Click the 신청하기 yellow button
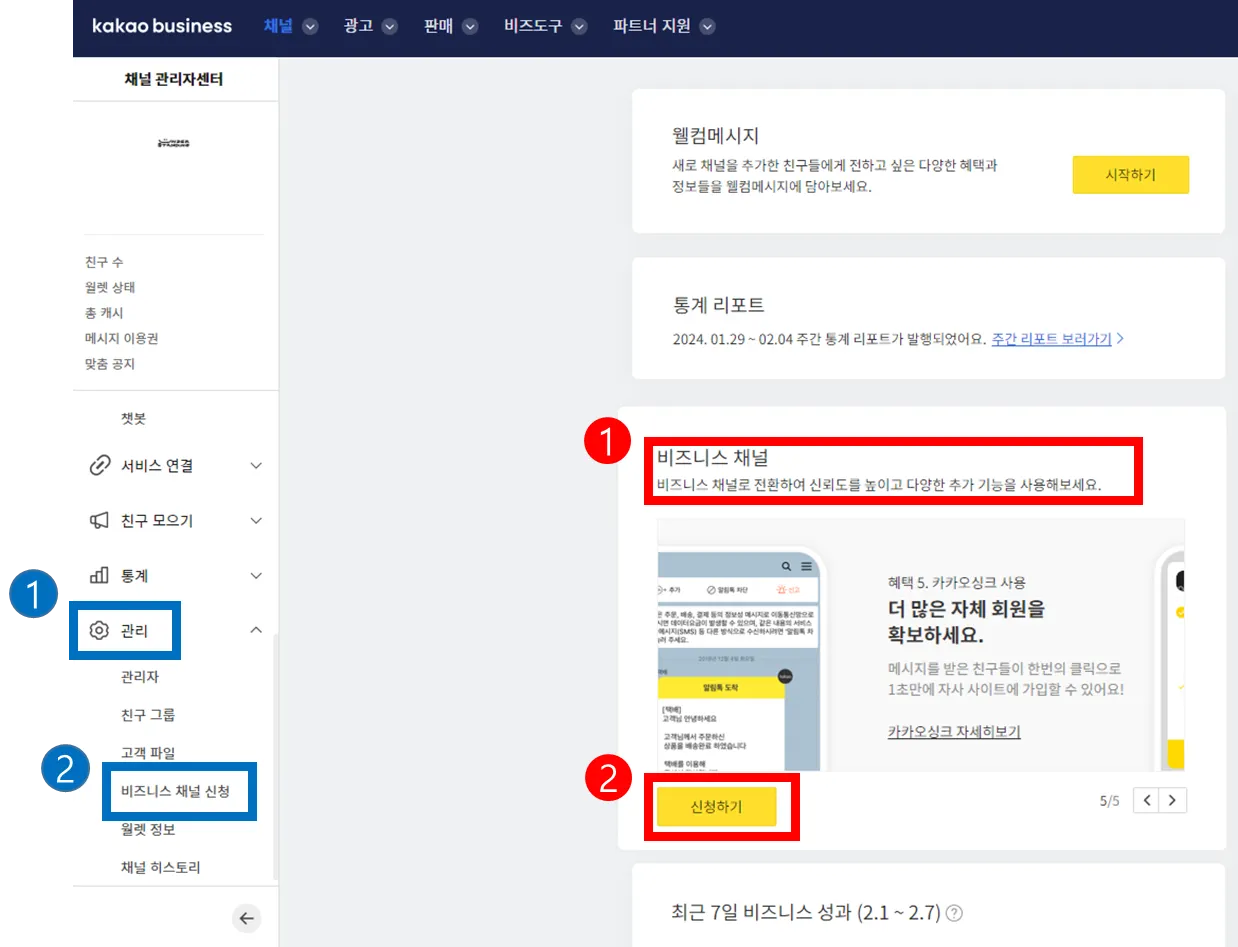The height and width of the screenshot is (947, 1238). pyautogui.click(x=716, y=807)
